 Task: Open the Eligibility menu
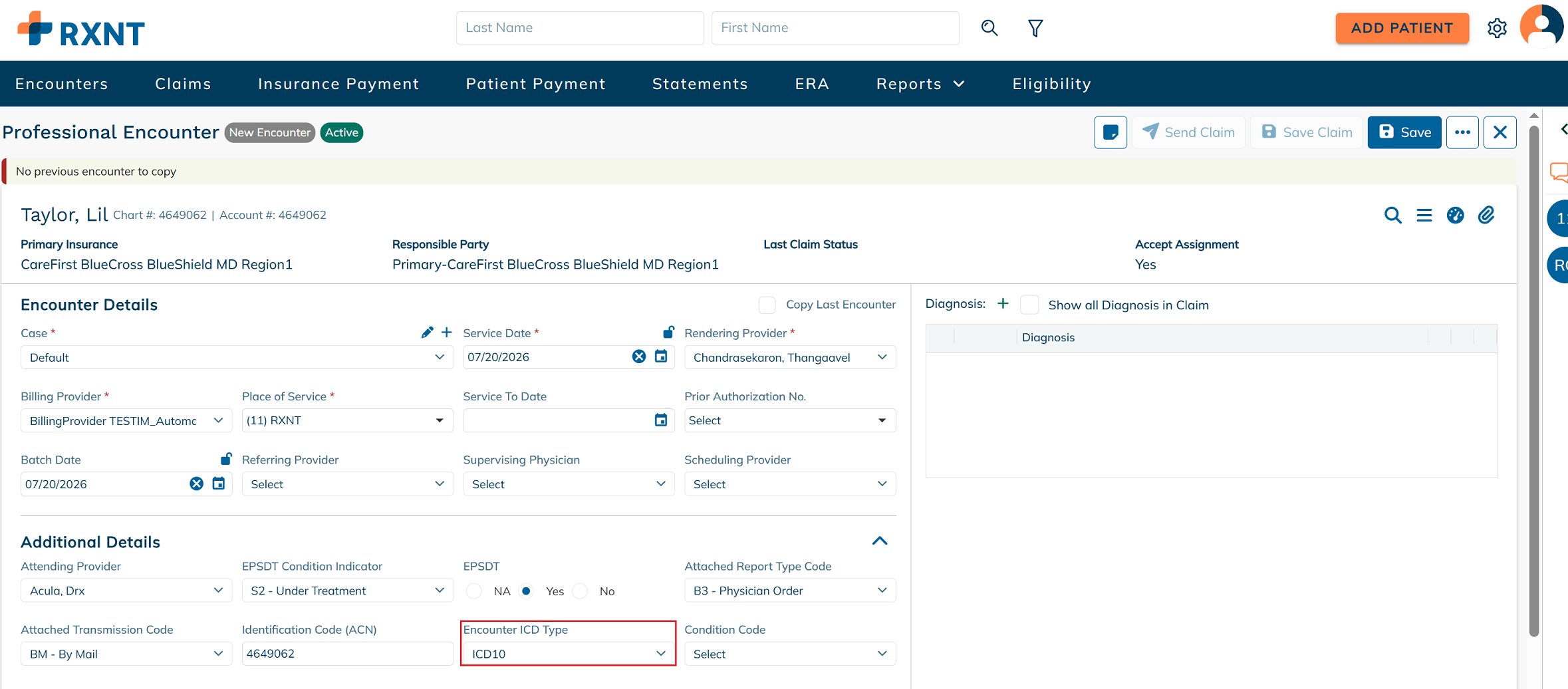click(1052, 84)
